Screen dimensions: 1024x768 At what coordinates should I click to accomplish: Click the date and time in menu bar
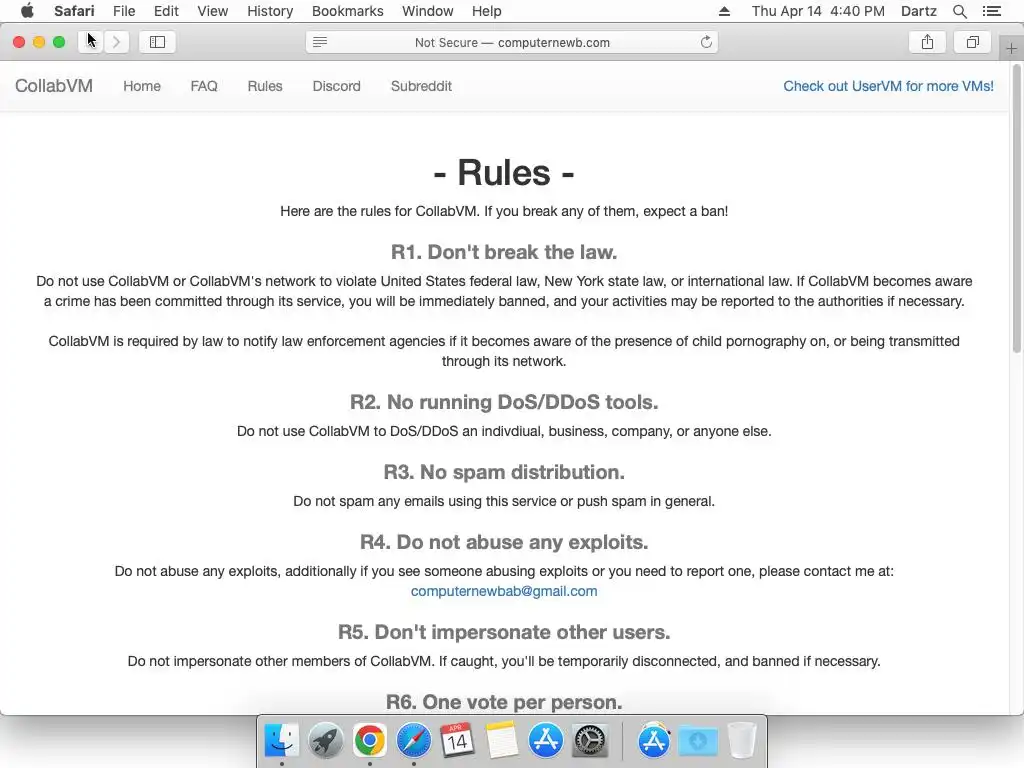[x=818, y=11]
